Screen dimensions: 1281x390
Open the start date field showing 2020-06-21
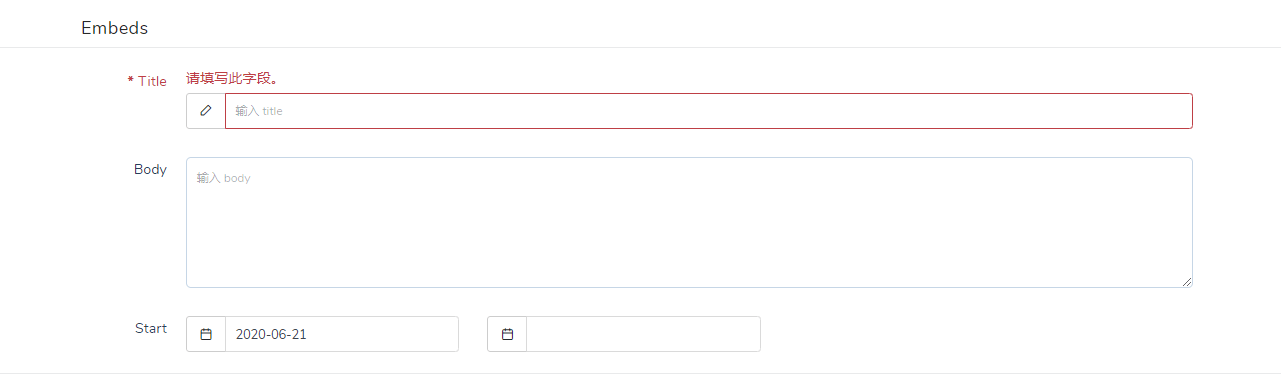pos(342,334)
